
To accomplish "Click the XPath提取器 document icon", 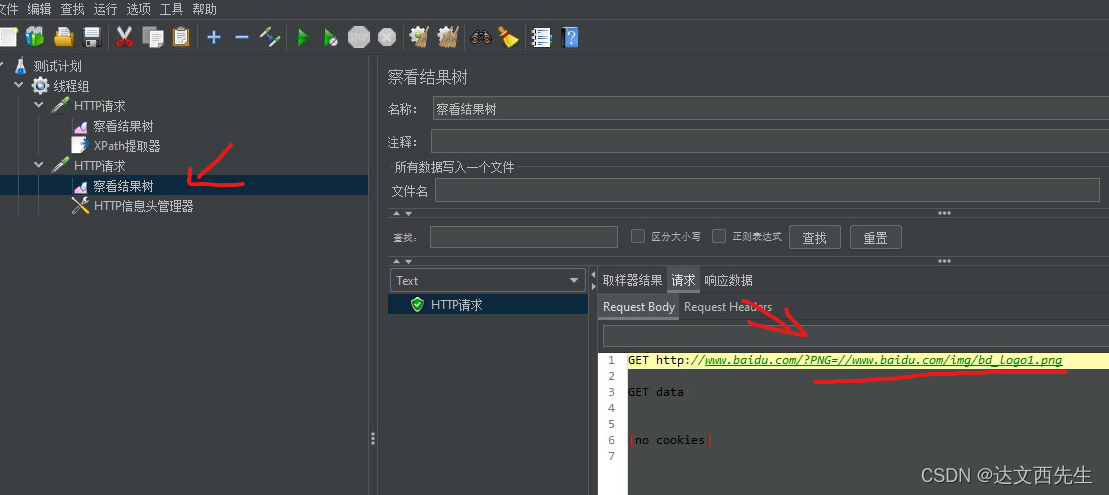I will click(80, 146).
